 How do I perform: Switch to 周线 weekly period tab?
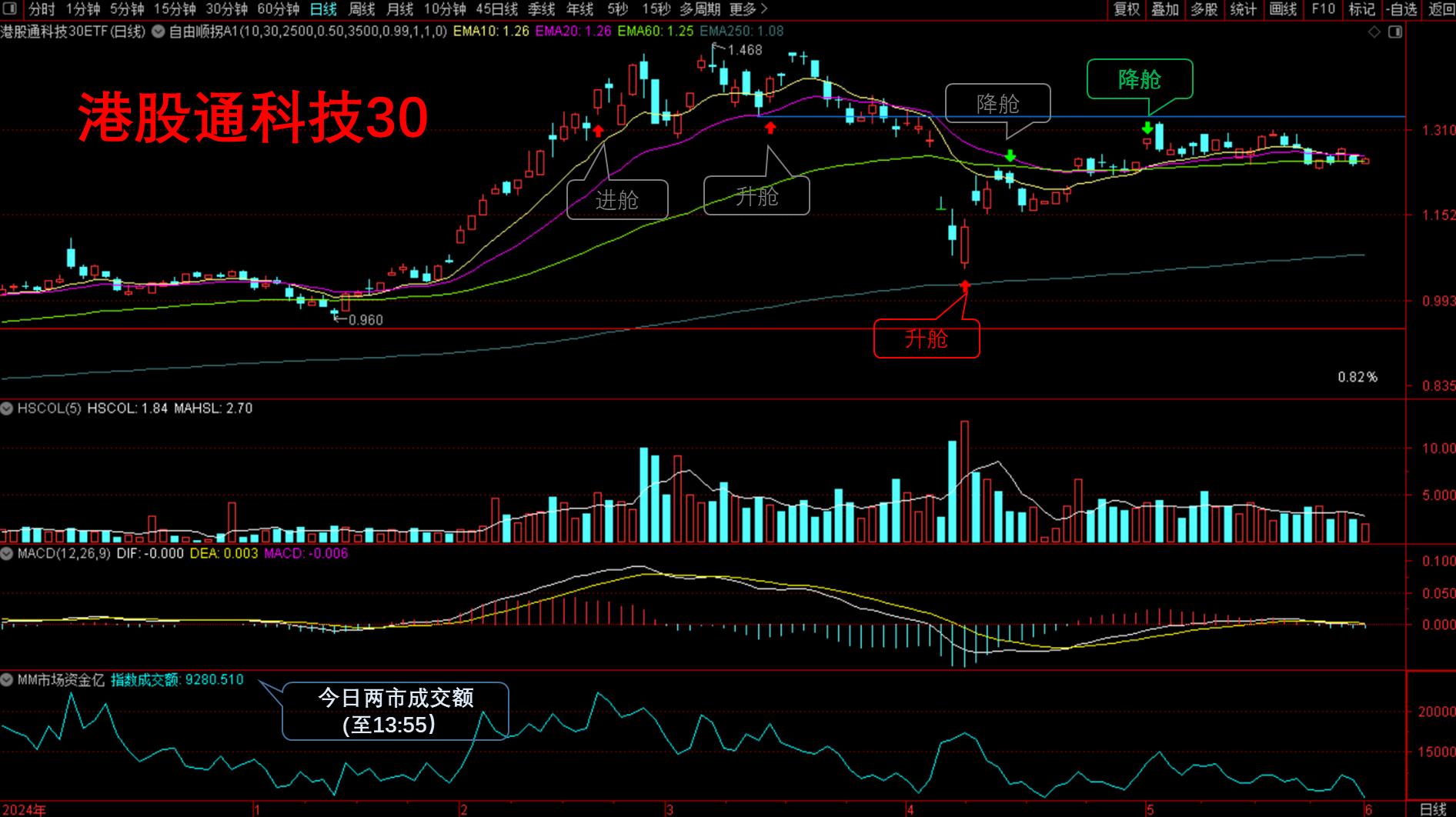point(361,9)
